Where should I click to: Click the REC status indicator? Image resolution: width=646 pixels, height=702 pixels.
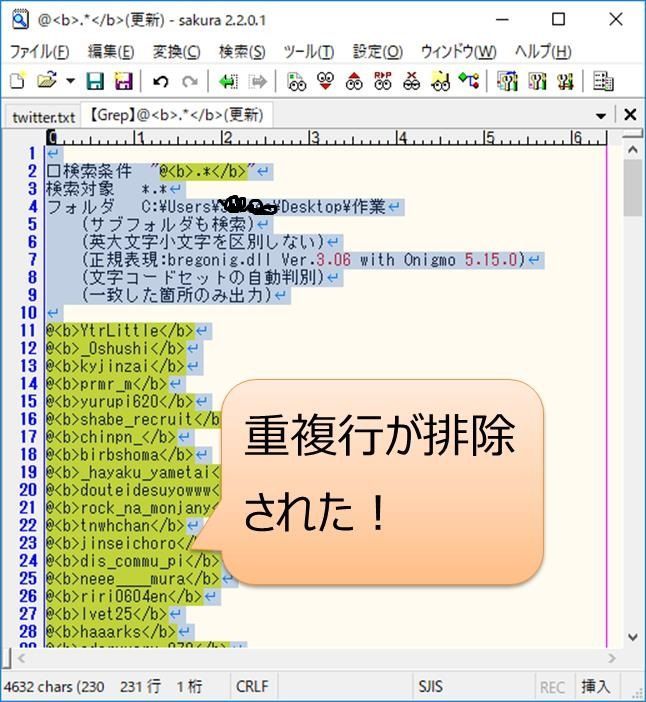(x=552, y=687)
